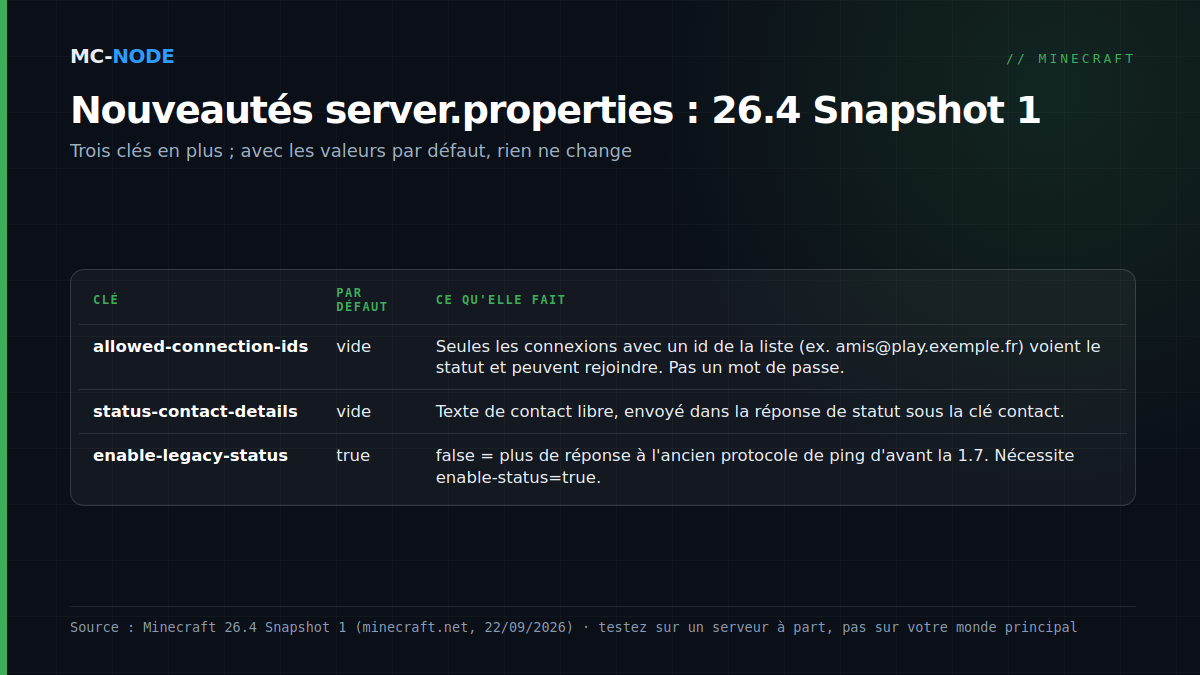Click the subtitle starting 'Trois clés en plus'

351,151
